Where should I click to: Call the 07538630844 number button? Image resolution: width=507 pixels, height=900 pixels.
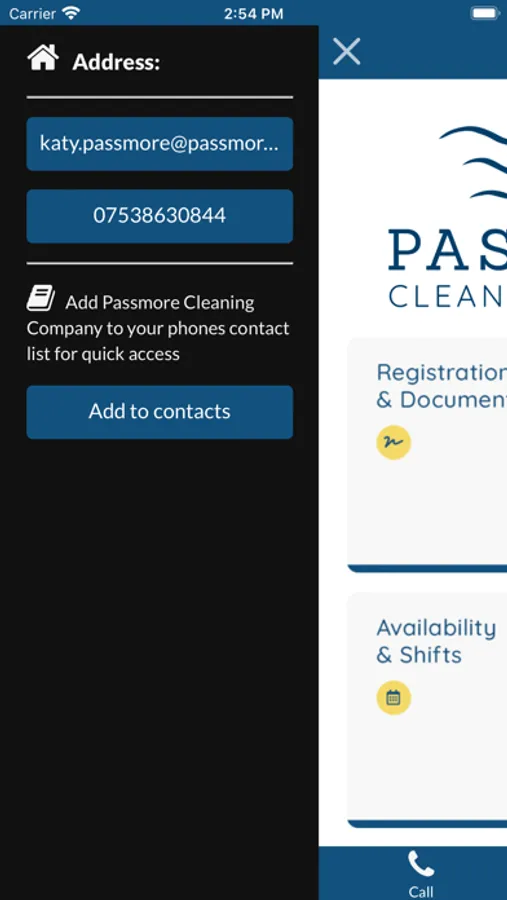[160, 216]
